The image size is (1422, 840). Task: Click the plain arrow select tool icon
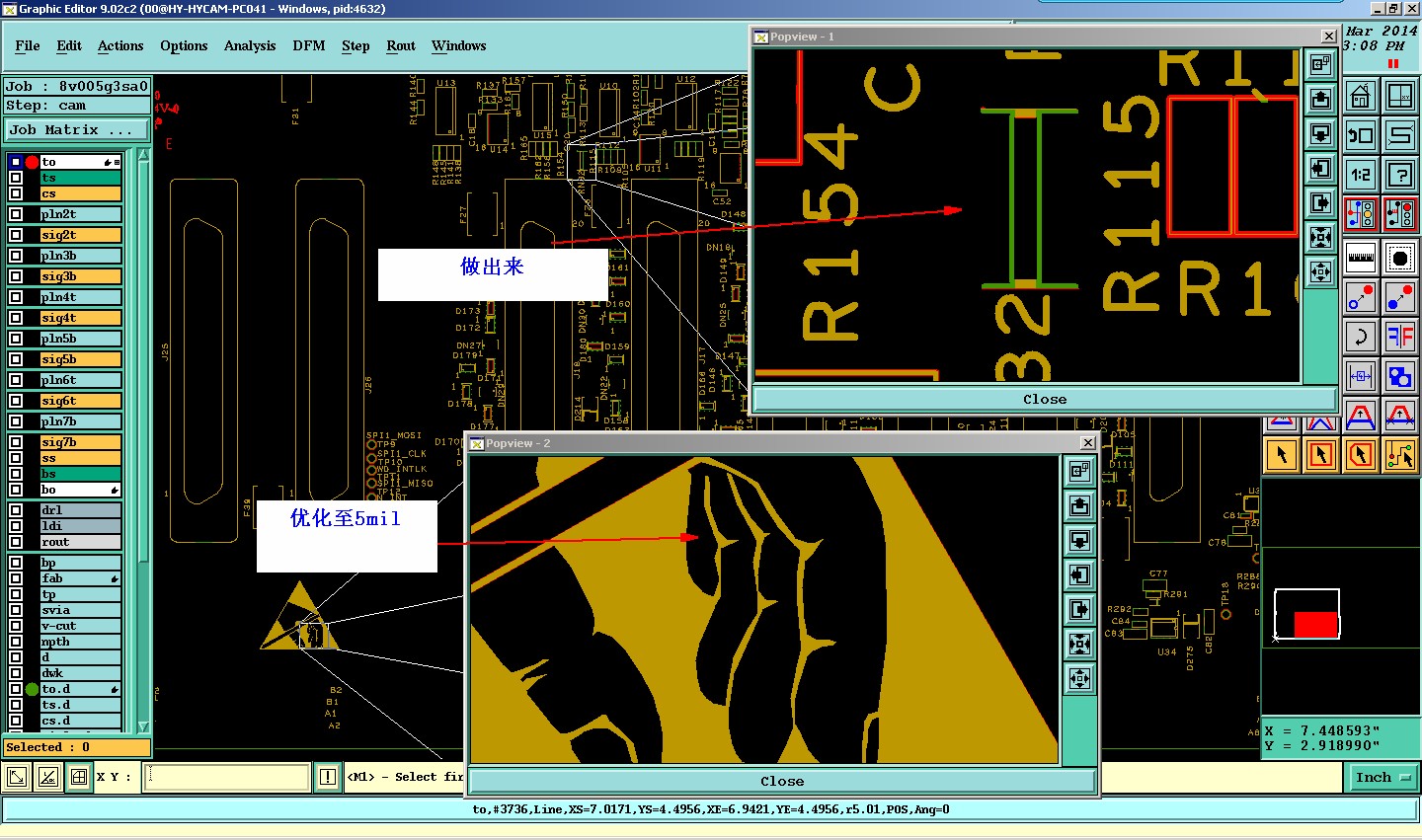pyautogui.click(x=1282, y=455)
